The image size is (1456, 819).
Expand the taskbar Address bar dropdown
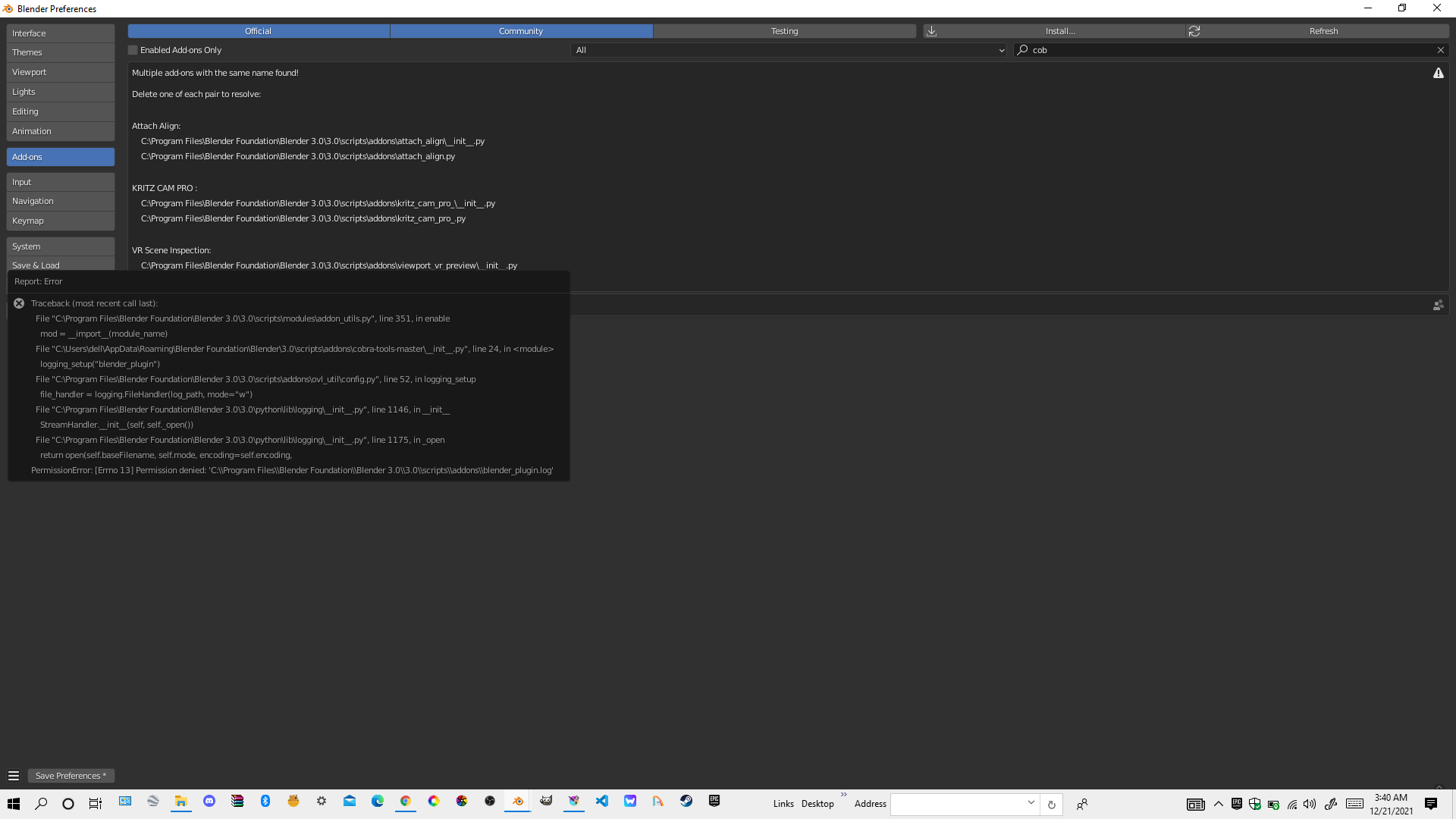(x=1031, y=802)
